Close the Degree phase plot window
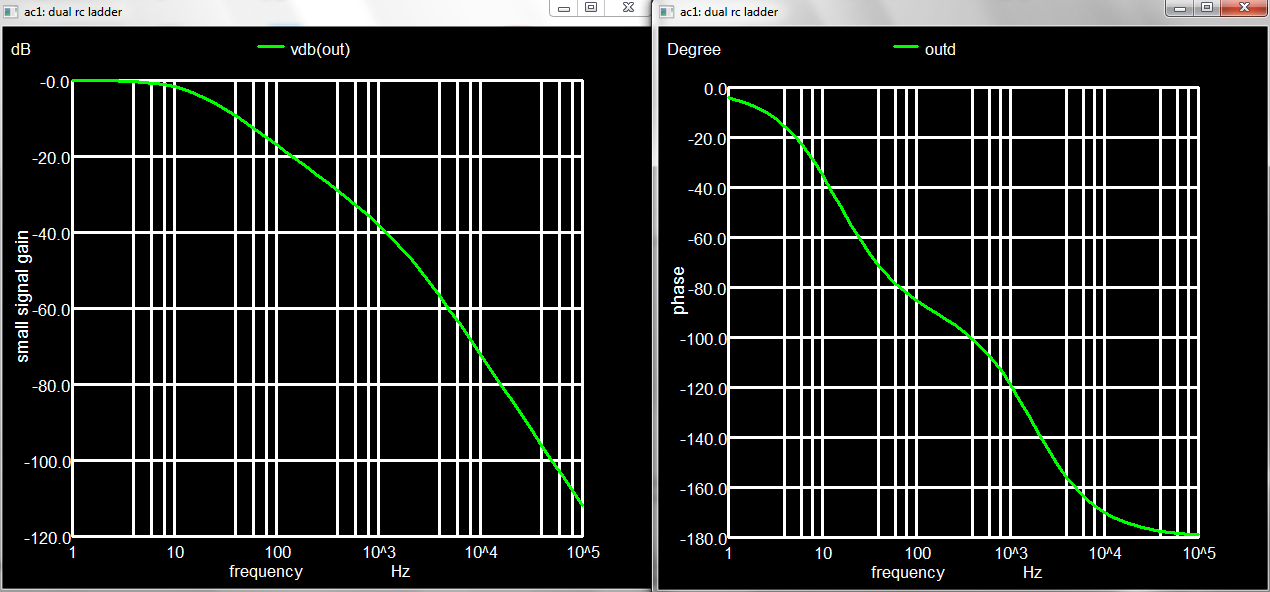Viewport: 1270px width, 592px height. (x=1245, y=8)
